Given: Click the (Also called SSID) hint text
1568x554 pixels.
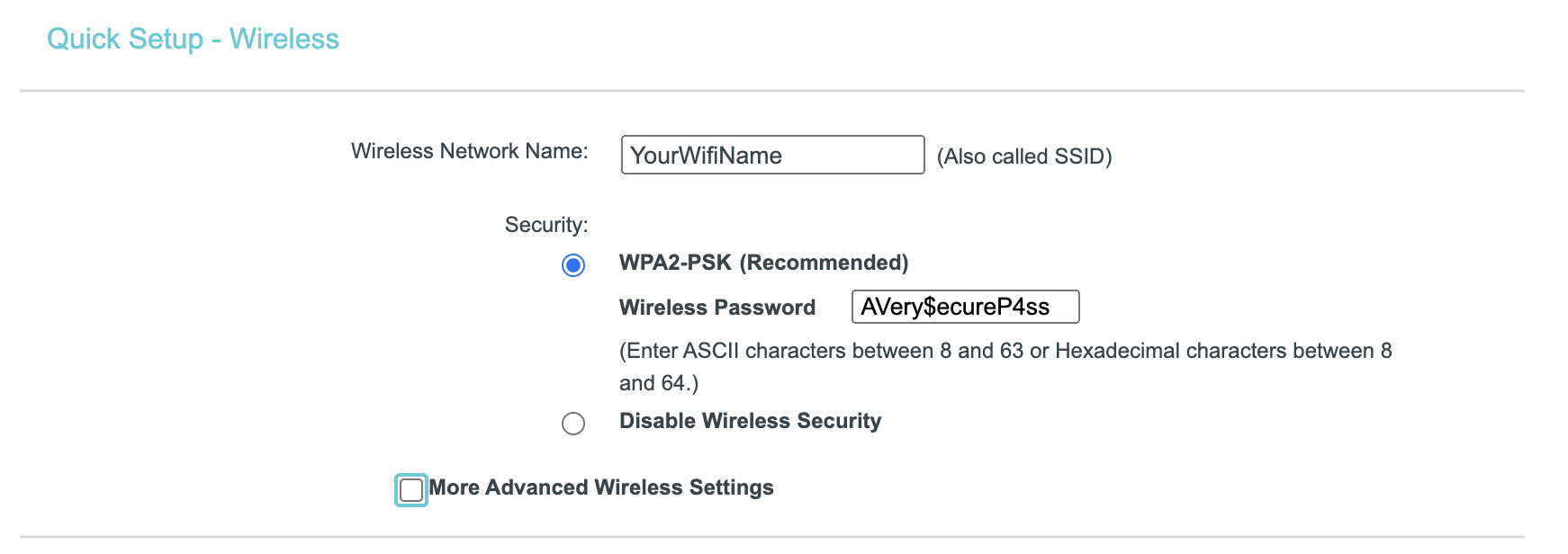Looking at the screenshot, I should (x=1024, y=156).
